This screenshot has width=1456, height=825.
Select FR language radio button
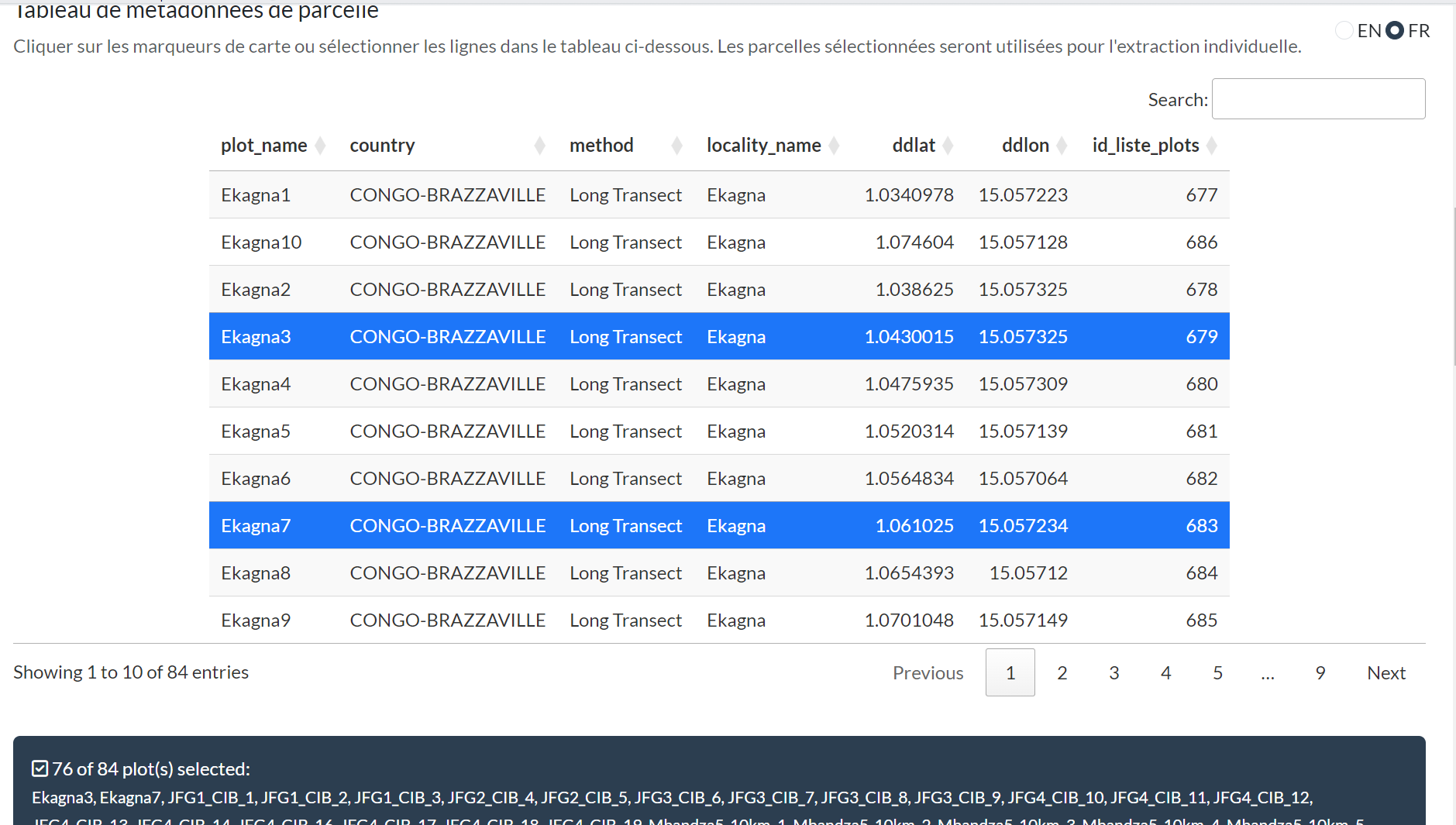1395,30
